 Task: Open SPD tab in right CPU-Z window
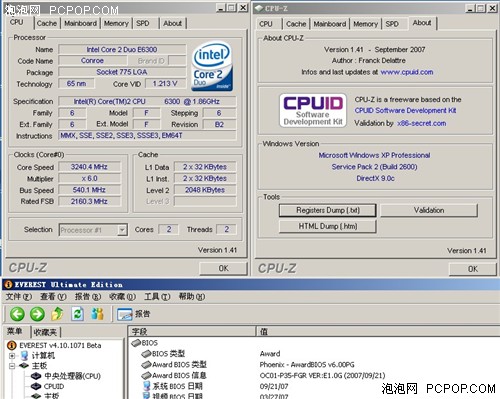click(392, 24)
